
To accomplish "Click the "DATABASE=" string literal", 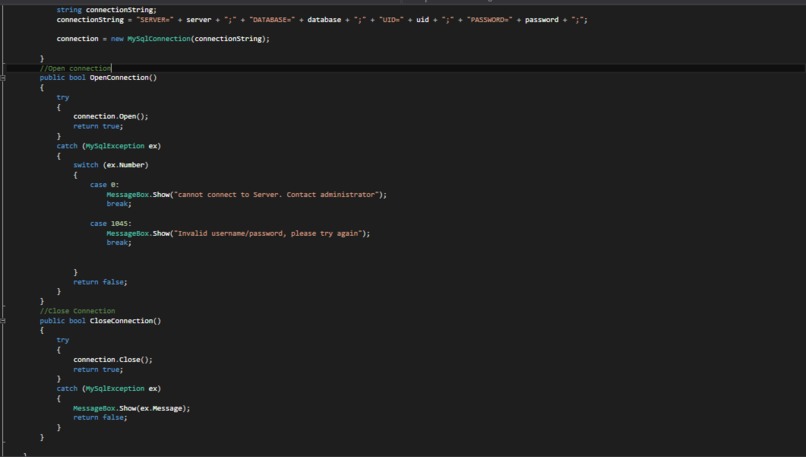I will 272,20.
